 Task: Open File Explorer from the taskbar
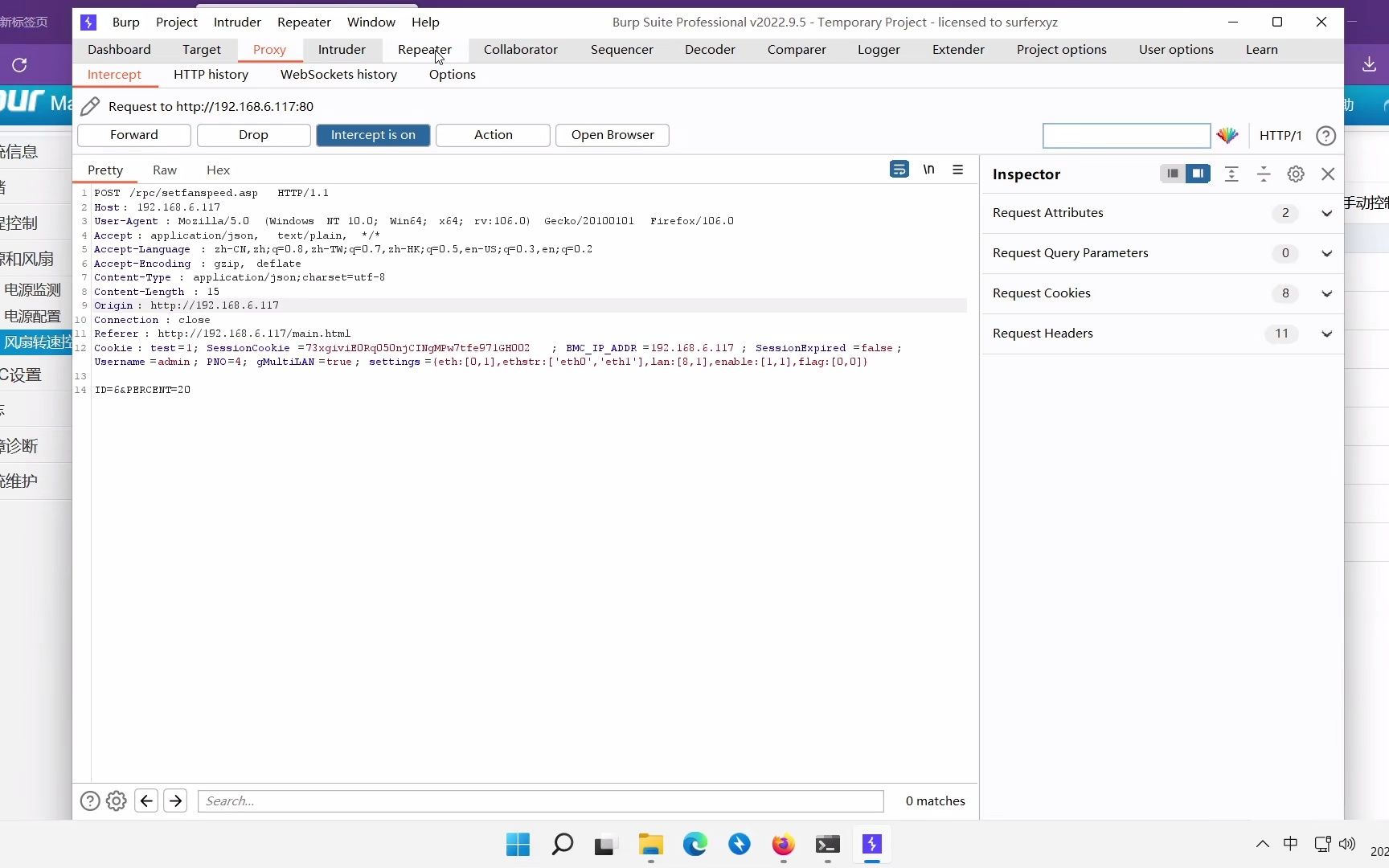coord(650,845)
